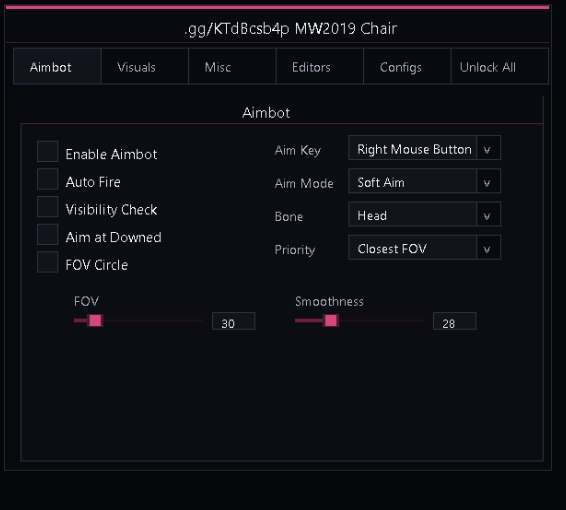Screen dimensions: 566x510
Task: Check the Aim at Downed box
Action: click(48, 234)
